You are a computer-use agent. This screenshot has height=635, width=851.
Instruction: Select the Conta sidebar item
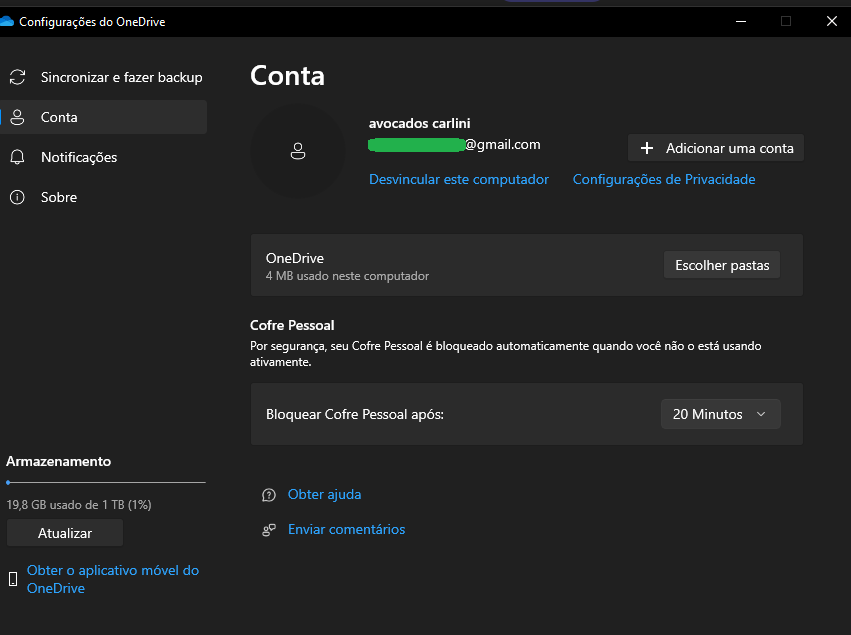pos(104,117)
